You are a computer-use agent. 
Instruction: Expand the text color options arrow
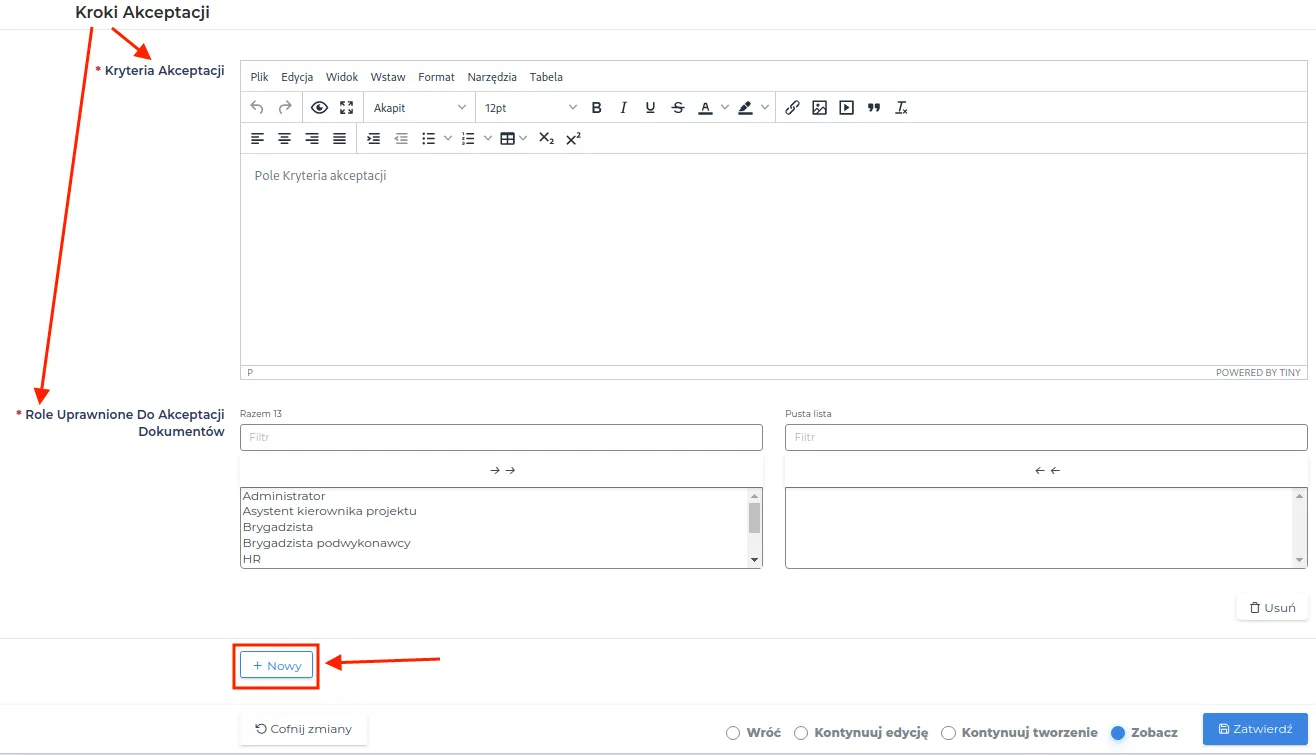coord(725,107)
